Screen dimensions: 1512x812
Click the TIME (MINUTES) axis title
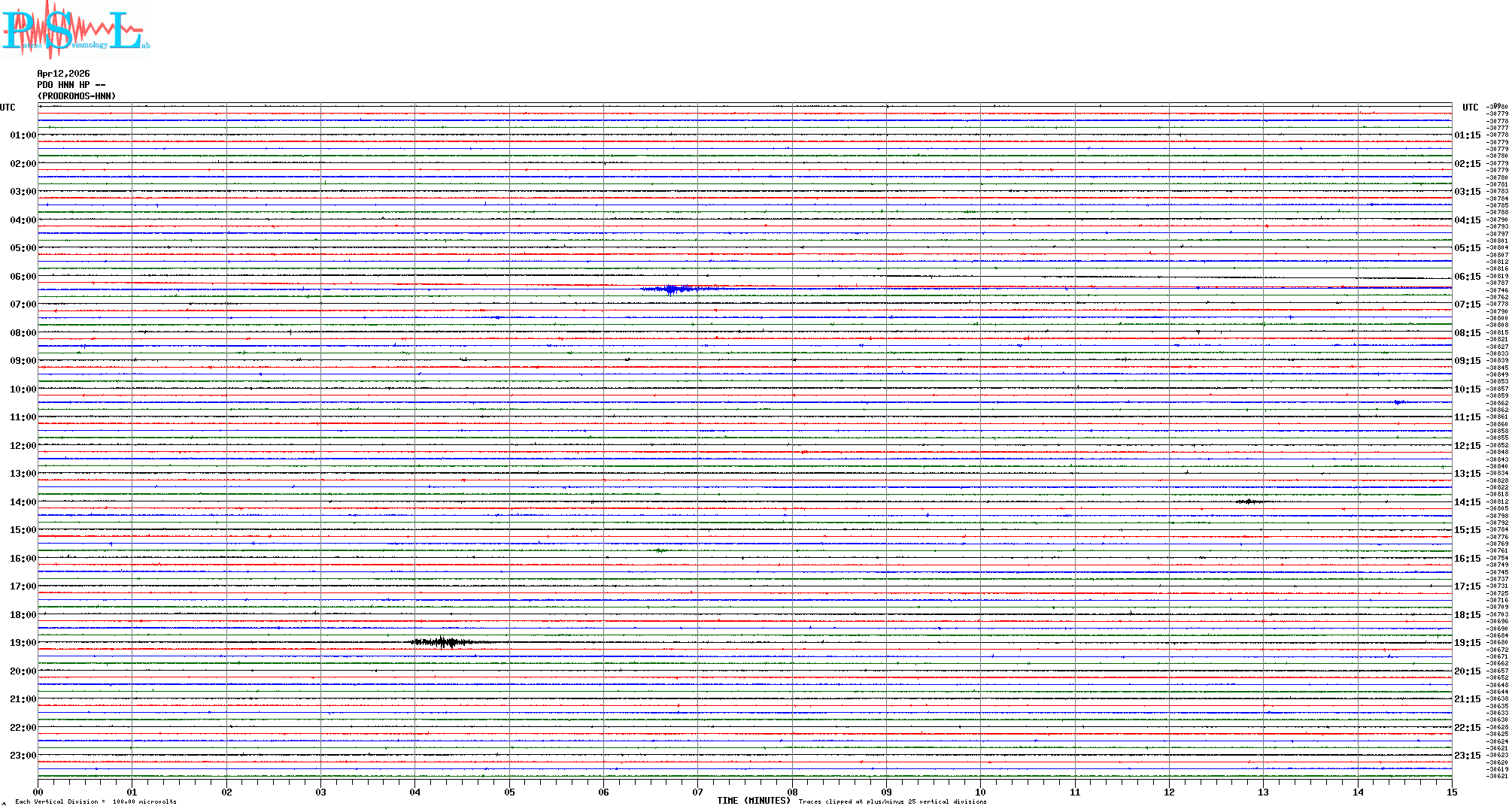click(x=754, y=801)
